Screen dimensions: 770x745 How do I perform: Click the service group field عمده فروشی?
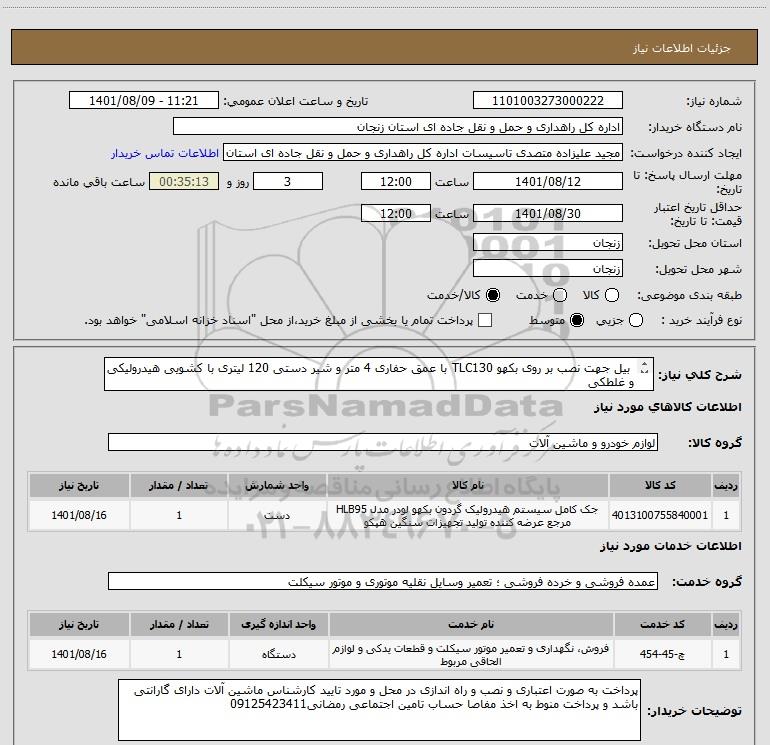point(383,581)
